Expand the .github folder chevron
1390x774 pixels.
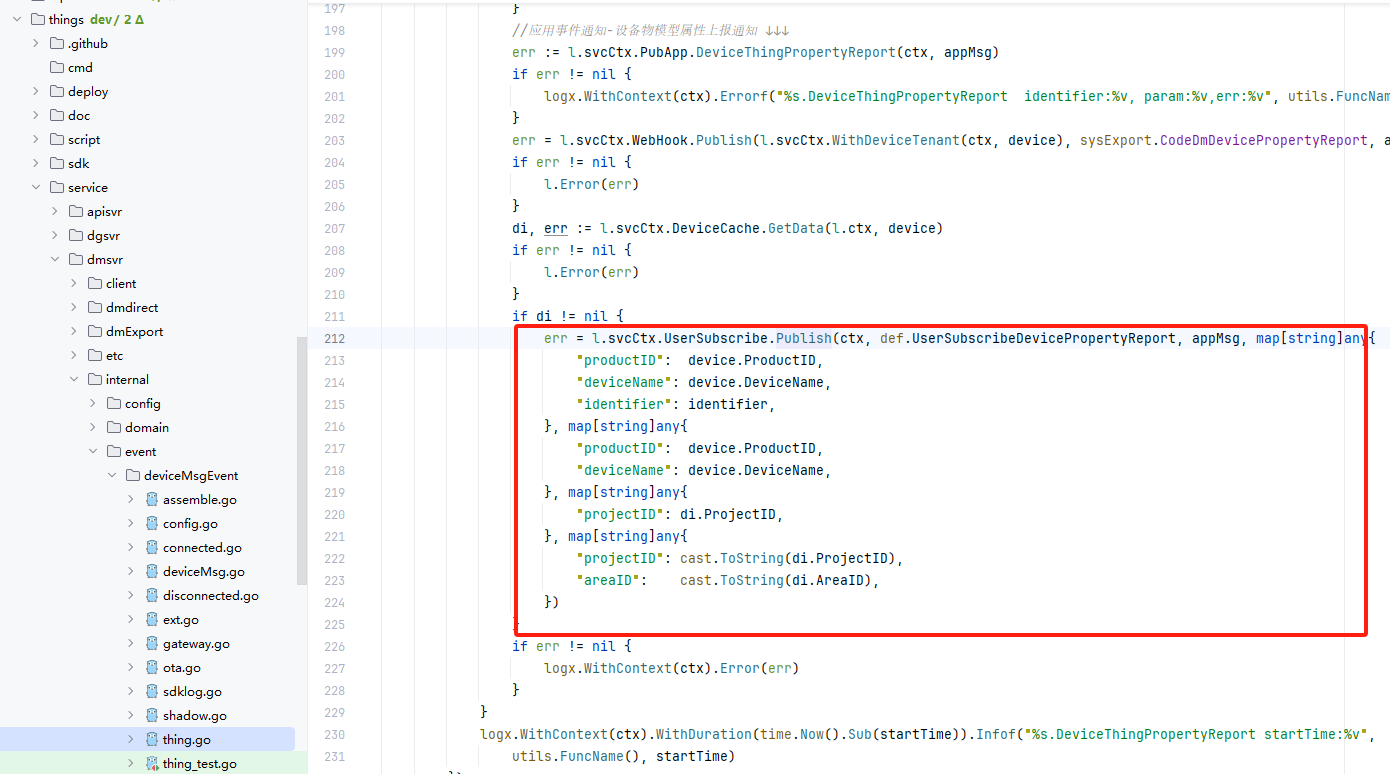click(36, 43)
